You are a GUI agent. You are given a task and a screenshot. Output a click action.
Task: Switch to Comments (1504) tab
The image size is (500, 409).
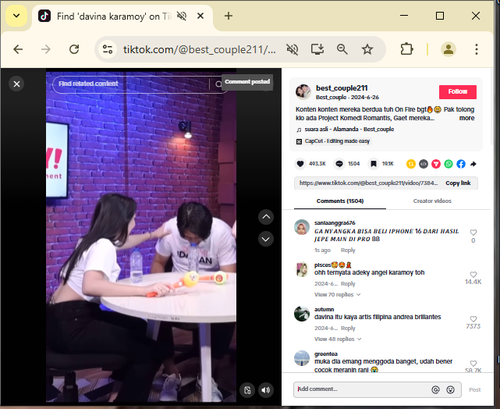(340, 201)
